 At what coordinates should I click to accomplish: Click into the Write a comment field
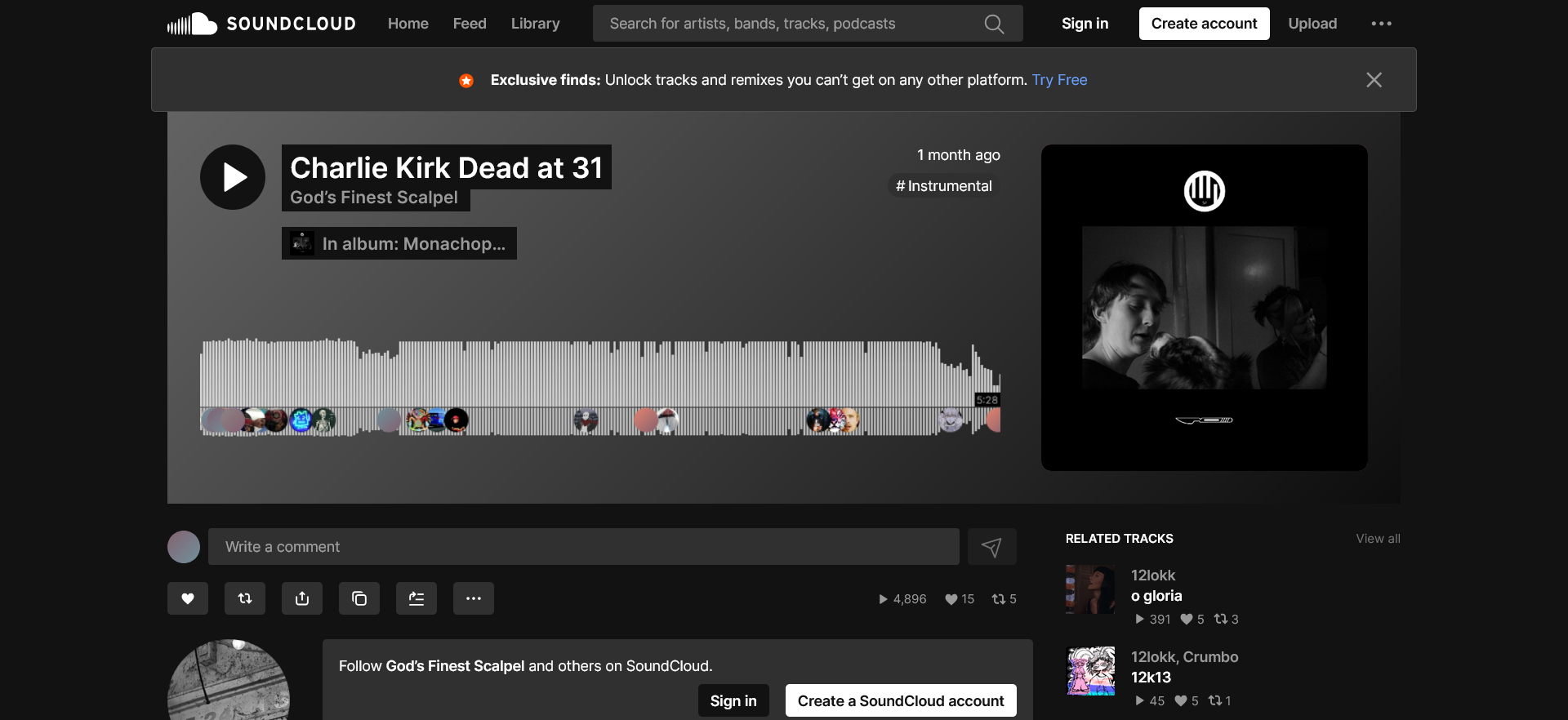[584, 547]
